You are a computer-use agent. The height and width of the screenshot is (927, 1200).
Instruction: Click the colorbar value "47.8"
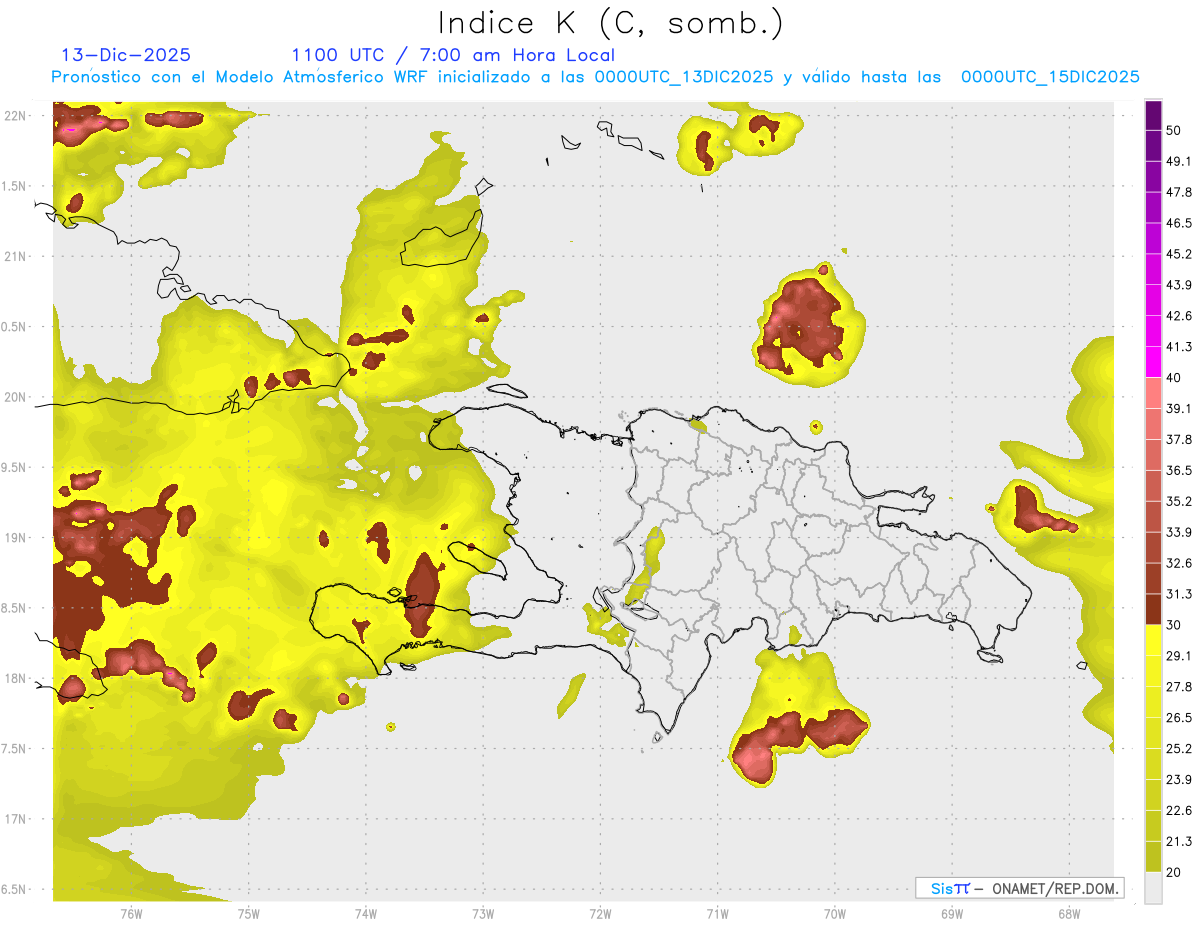coord(1179,192)
